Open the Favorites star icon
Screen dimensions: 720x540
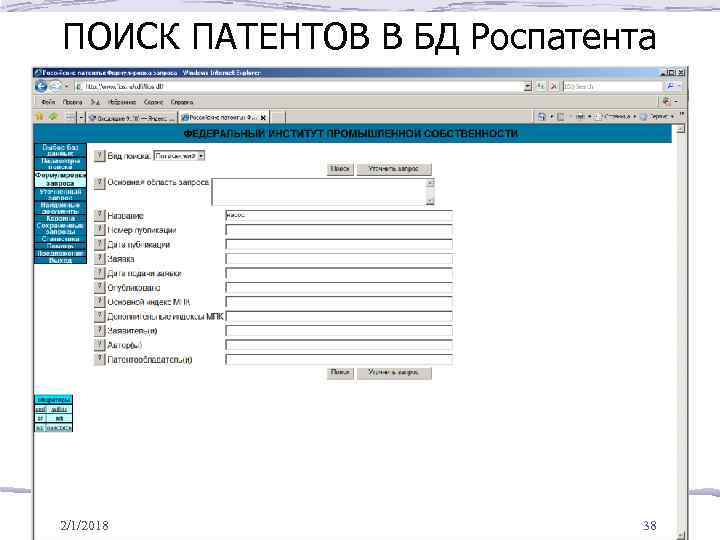pyautogui.click(x=39, y=117)
